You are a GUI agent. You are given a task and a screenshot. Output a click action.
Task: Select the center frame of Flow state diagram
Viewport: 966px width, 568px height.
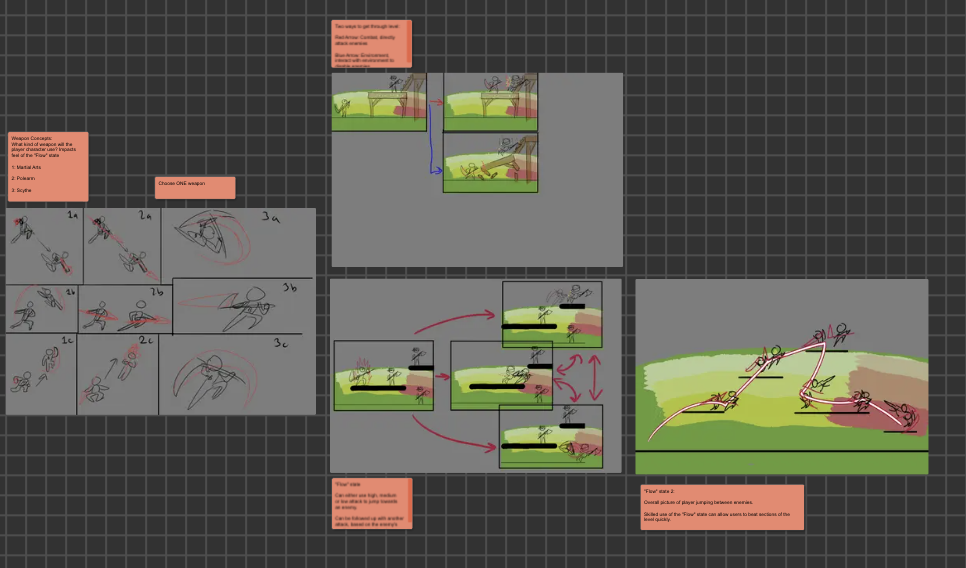[x=501, y=376]
